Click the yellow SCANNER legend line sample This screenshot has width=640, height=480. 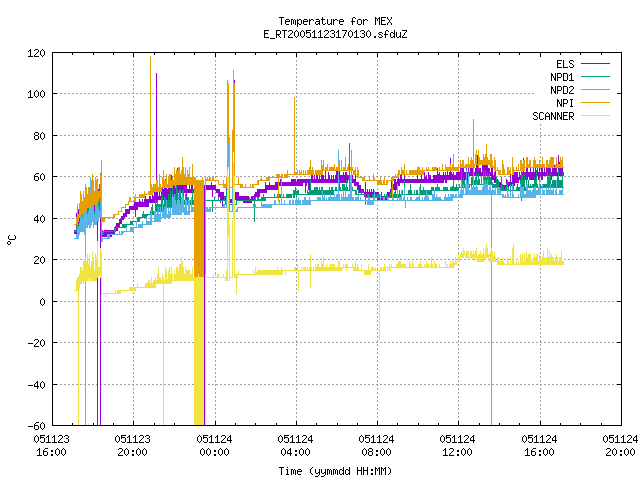(x=596, y=116)
